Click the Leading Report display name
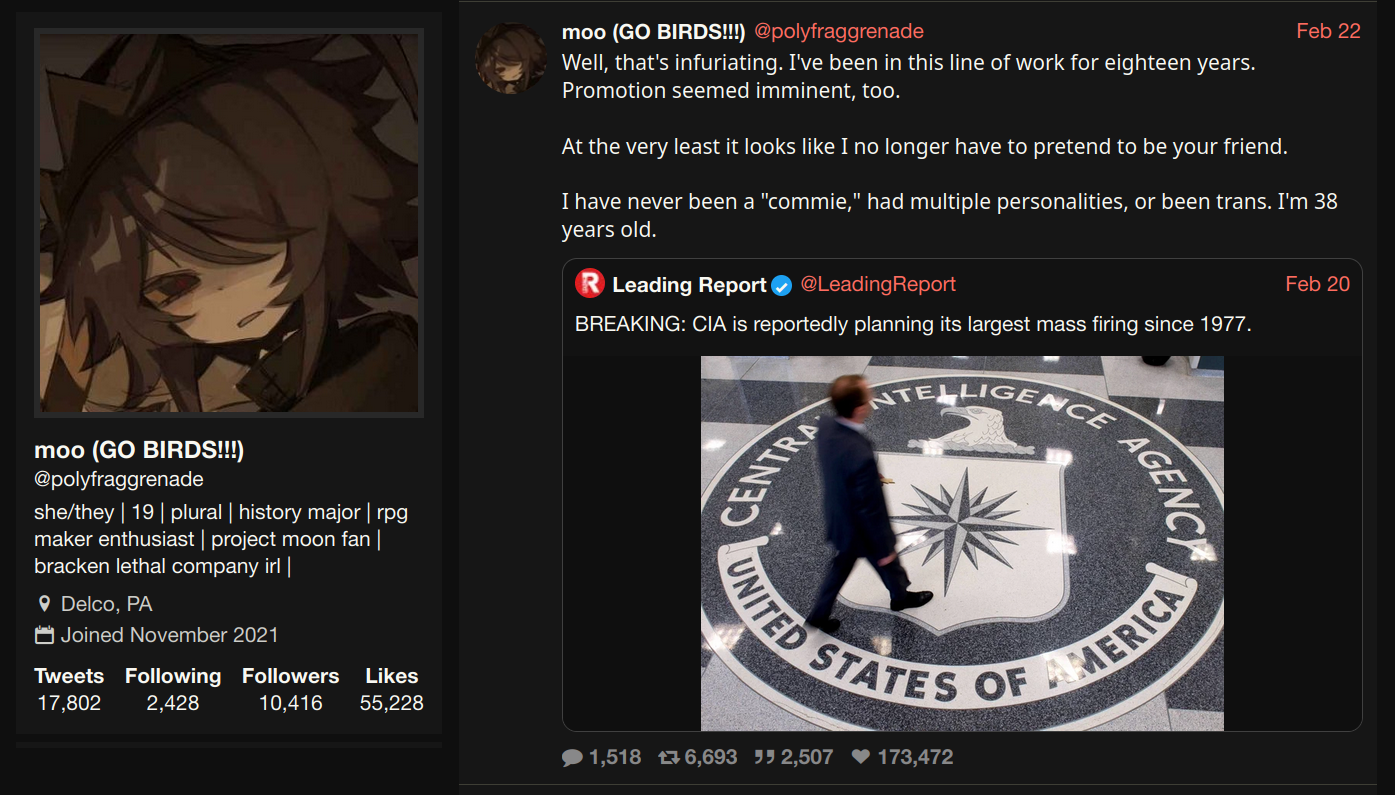 point(689,285)
